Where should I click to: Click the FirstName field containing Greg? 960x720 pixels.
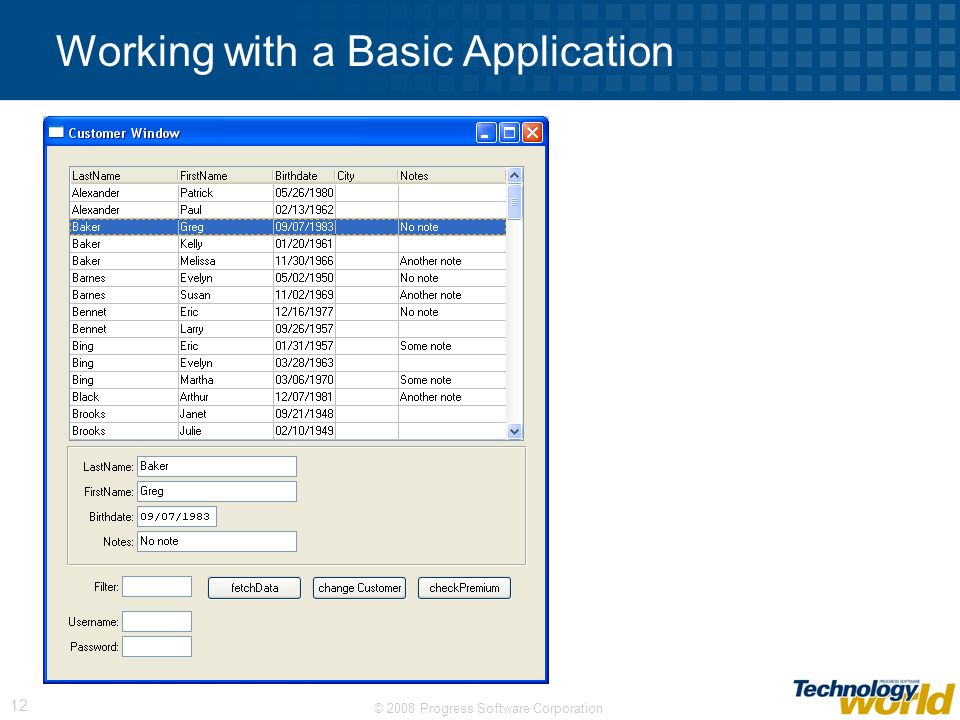click(217, 491)
